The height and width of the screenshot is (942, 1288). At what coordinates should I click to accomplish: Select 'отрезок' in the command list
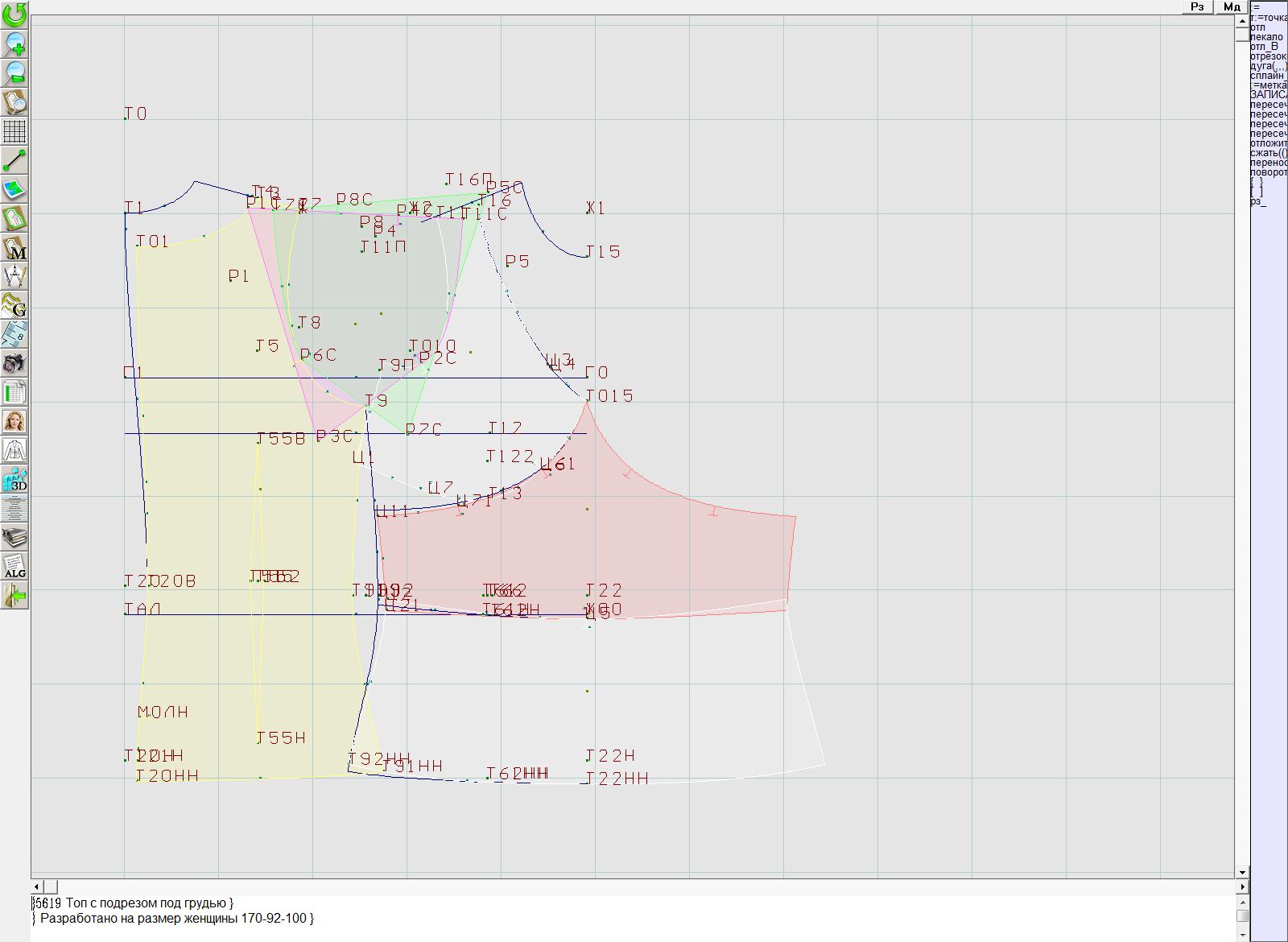1269,56
